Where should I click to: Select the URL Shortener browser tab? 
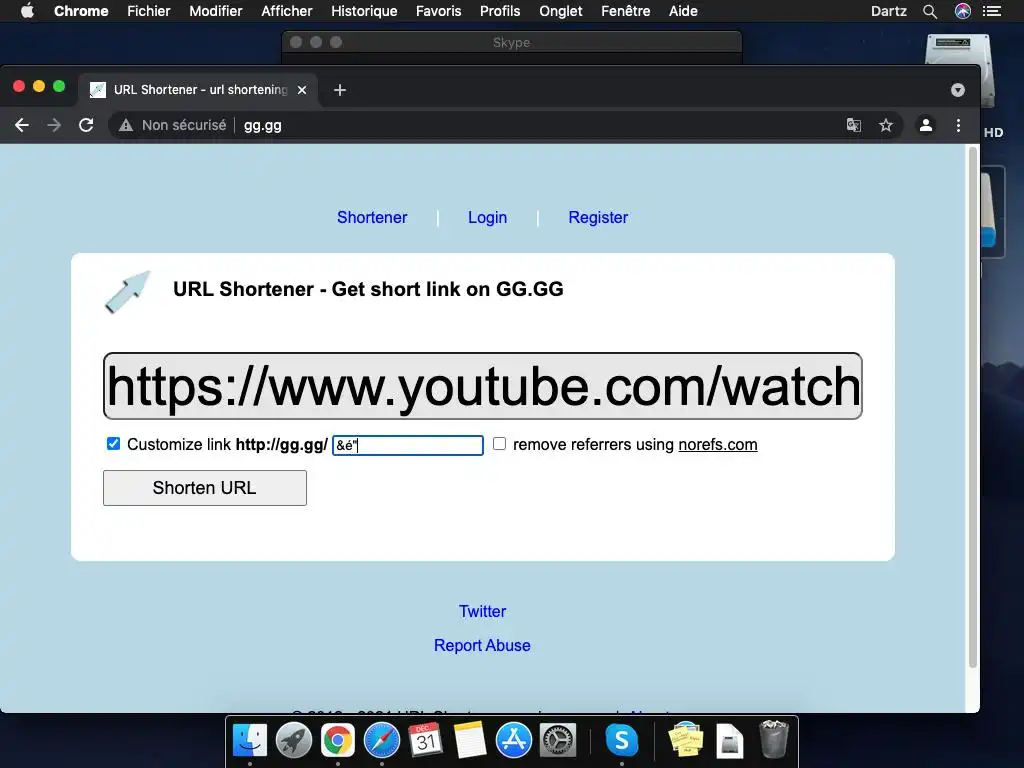point(199,89)
